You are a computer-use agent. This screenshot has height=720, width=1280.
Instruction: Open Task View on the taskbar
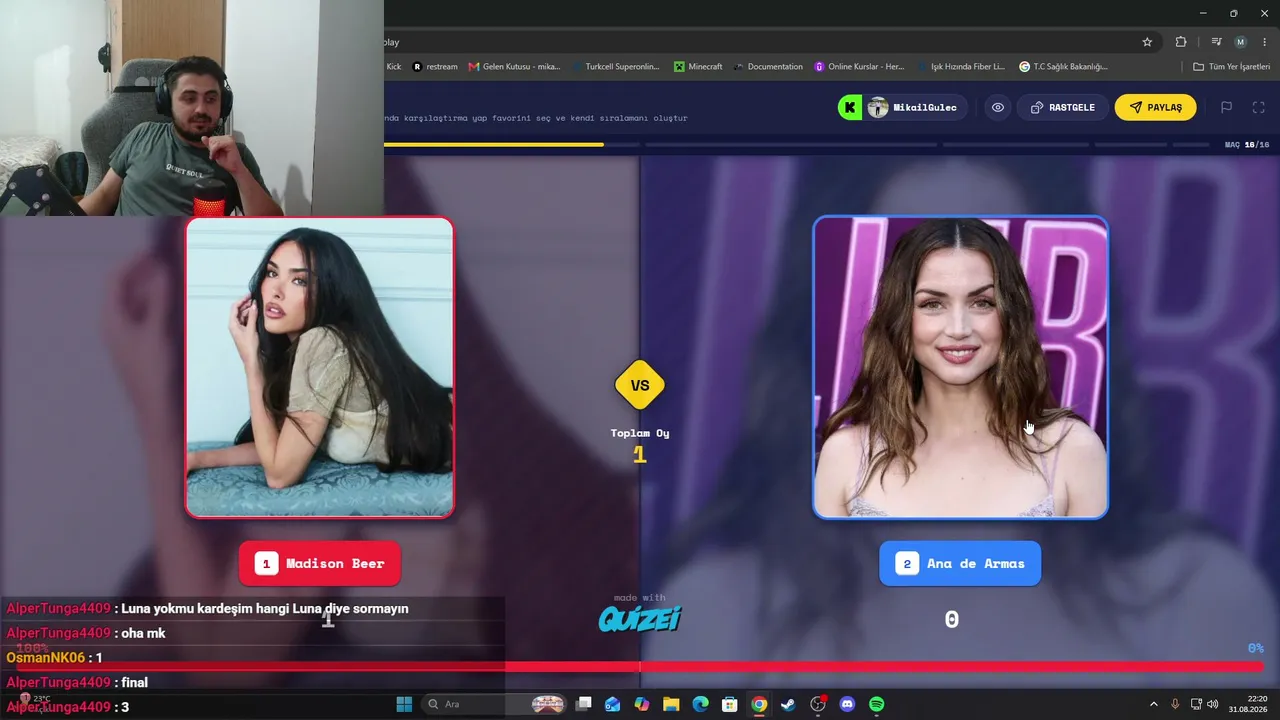(x=584, y=704)
